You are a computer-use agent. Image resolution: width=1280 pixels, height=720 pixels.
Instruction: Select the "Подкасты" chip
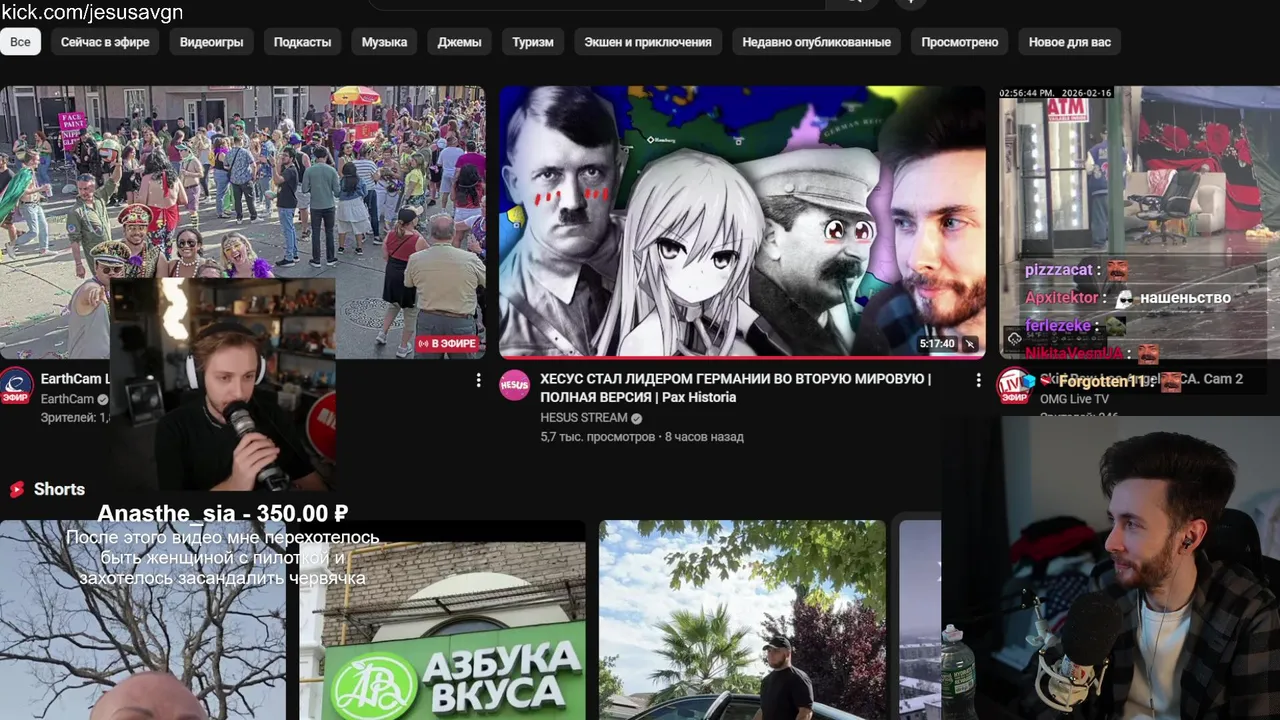coord(302,42)
